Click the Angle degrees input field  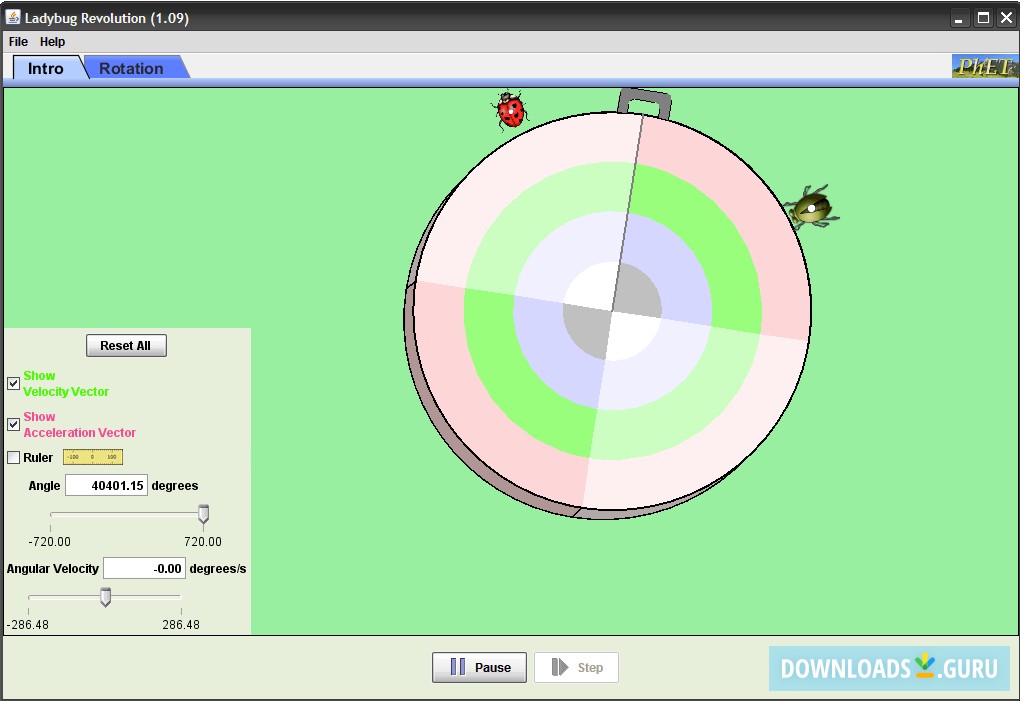pos(106,486)
